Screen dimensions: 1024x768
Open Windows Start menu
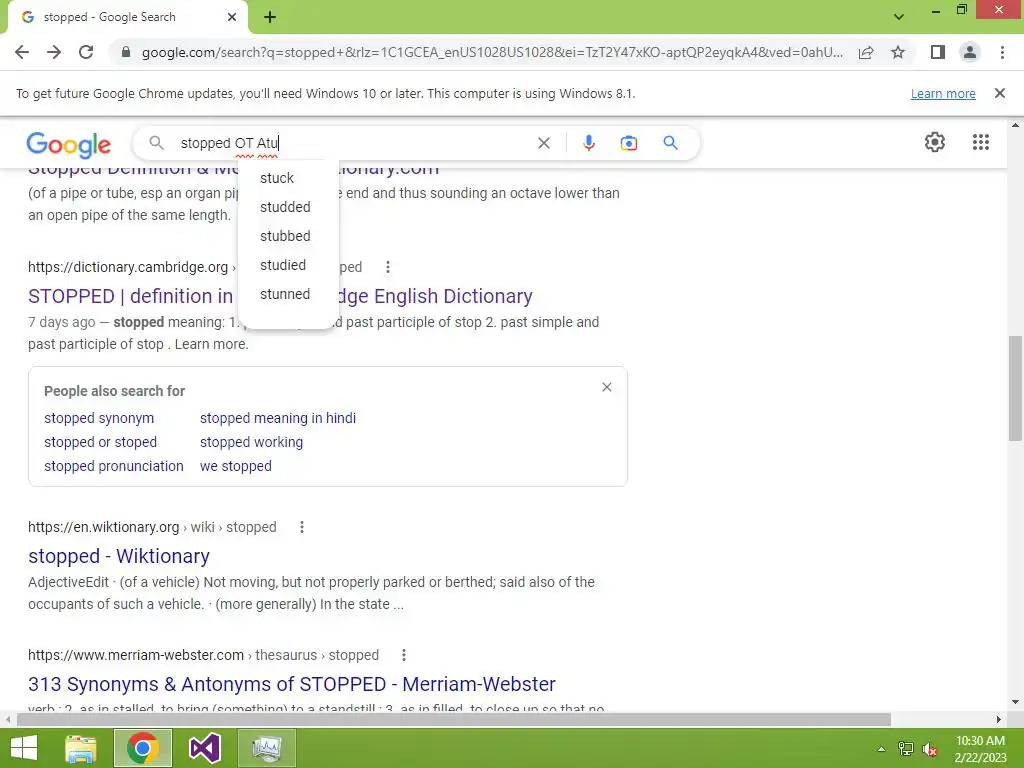[24, 748]
